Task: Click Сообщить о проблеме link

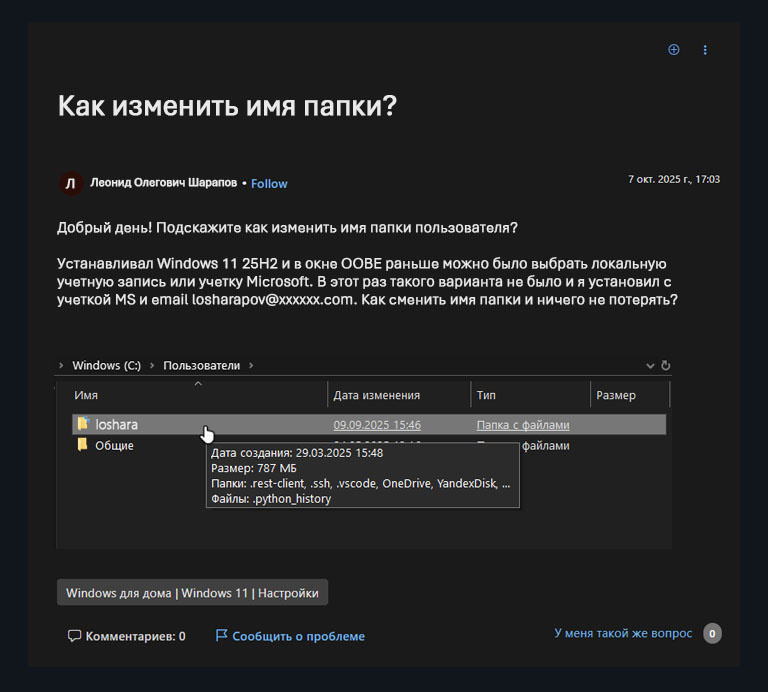Action: pyautogui.click(x=298, y=636)
